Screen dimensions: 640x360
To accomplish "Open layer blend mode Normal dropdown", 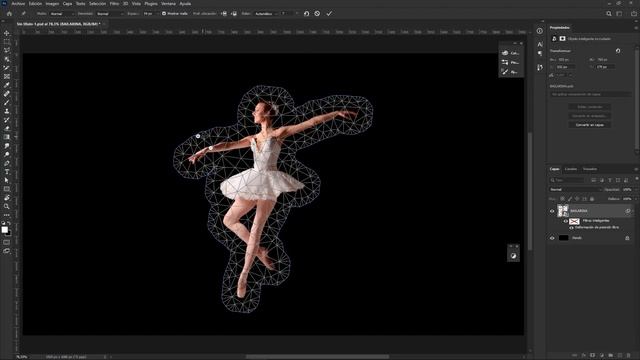I will tap(575, 189).
